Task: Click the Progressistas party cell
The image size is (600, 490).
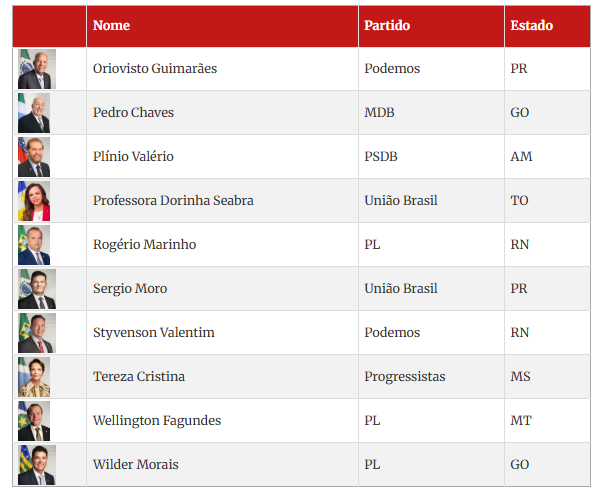Action: (x=405, y=377)
